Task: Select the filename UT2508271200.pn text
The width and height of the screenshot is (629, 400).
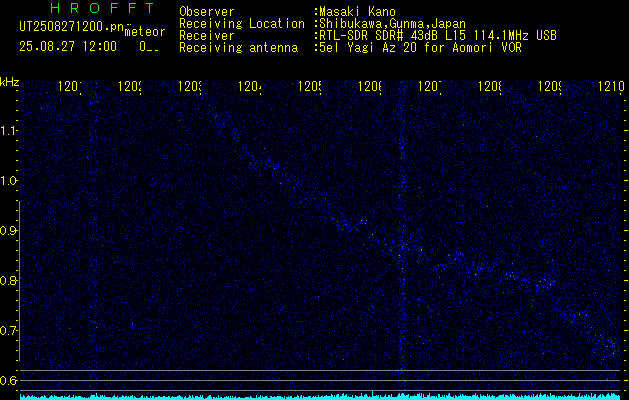Action: 72,27
